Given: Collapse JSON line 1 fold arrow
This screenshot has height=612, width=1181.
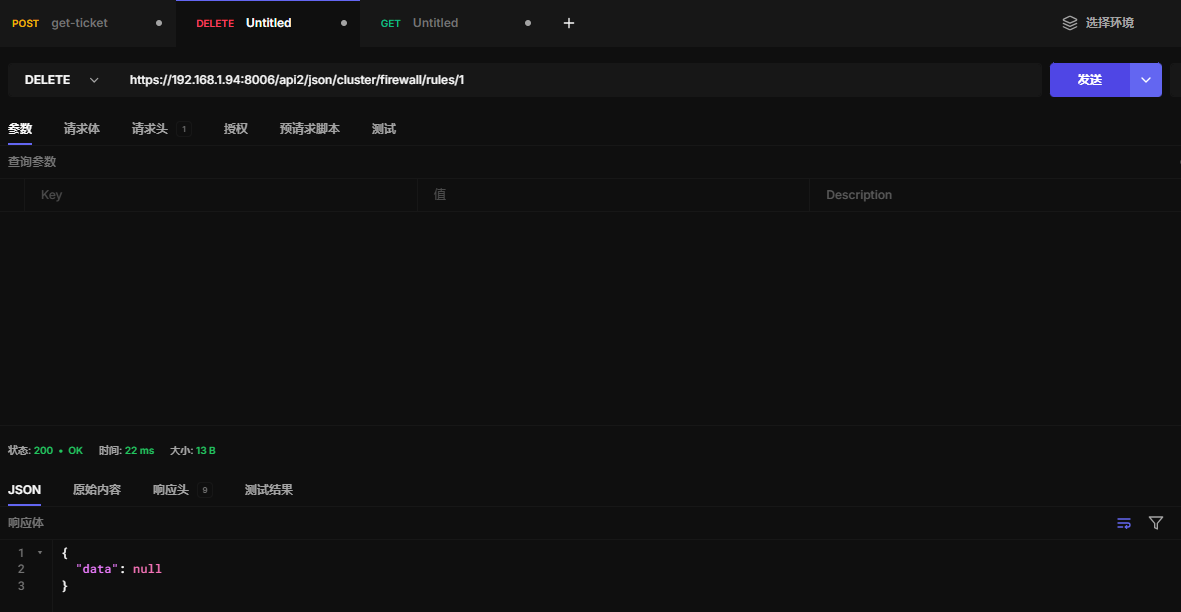Looking at the screenshot, I should (x=40, y=552).
